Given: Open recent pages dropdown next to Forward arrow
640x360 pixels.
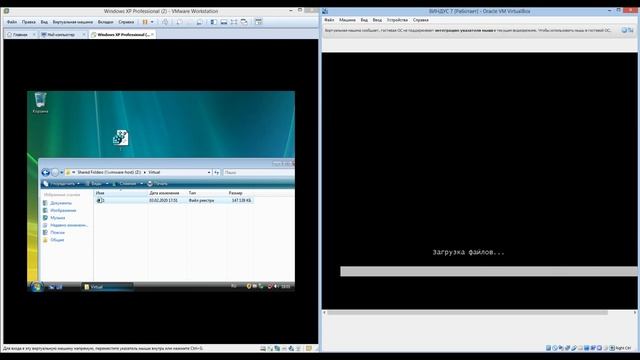Looking at the screenshot, I should (62, 173).
